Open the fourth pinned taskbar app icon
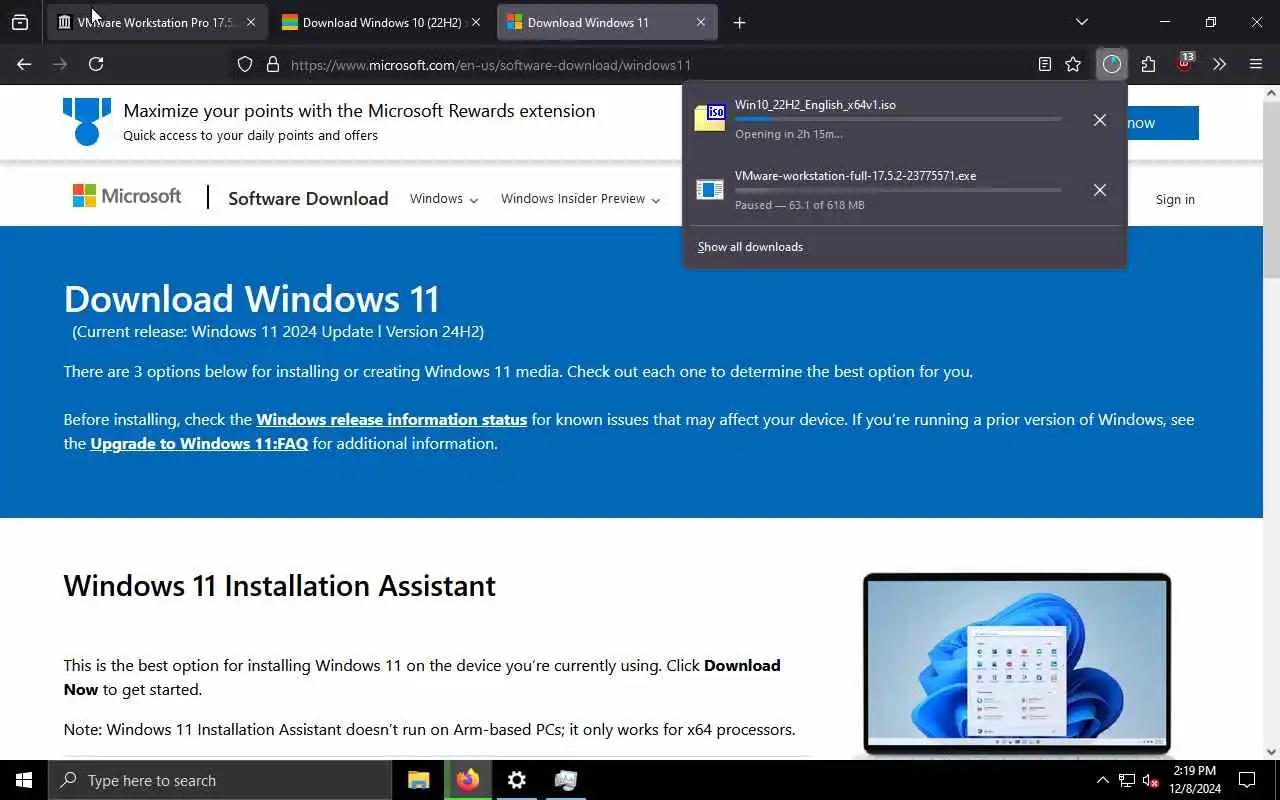1280x800 pixels. point(566,780)
